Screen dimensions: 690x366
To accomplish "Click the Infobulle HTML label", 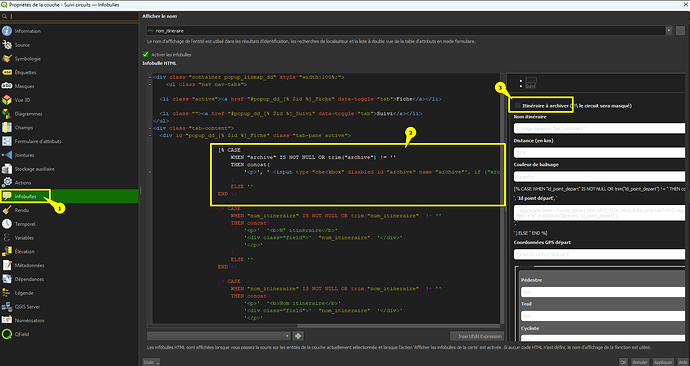I will click(x=159, y=63).
